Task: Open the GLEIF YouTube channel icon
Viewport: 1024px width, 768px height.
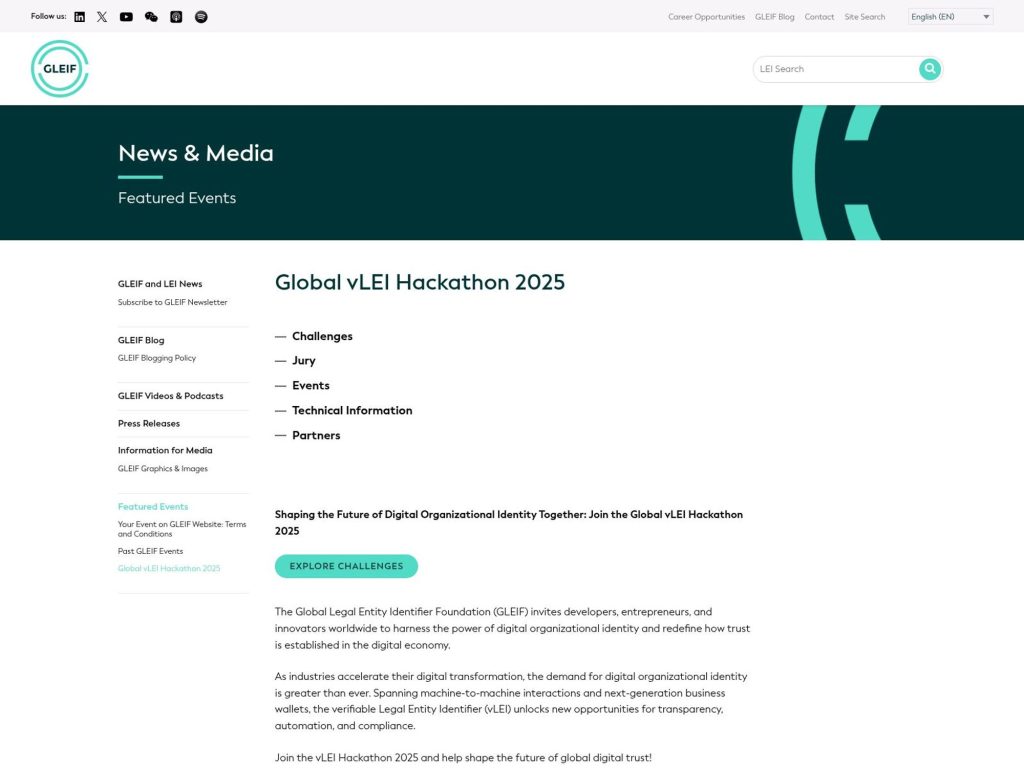Action: (126, 16)
